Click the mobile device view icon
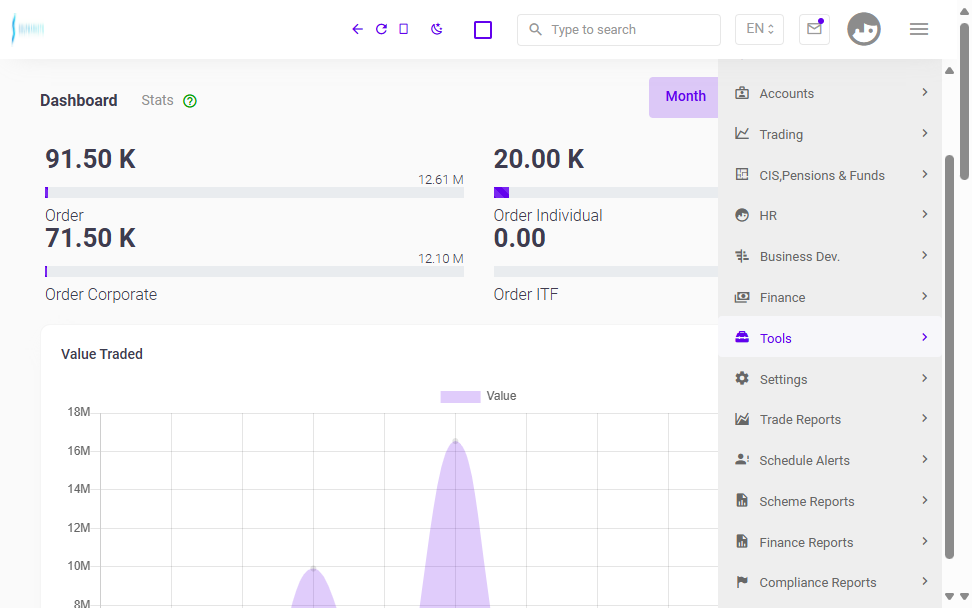Image resolution: width=972 pixels, height=608 pixels. 404,29
